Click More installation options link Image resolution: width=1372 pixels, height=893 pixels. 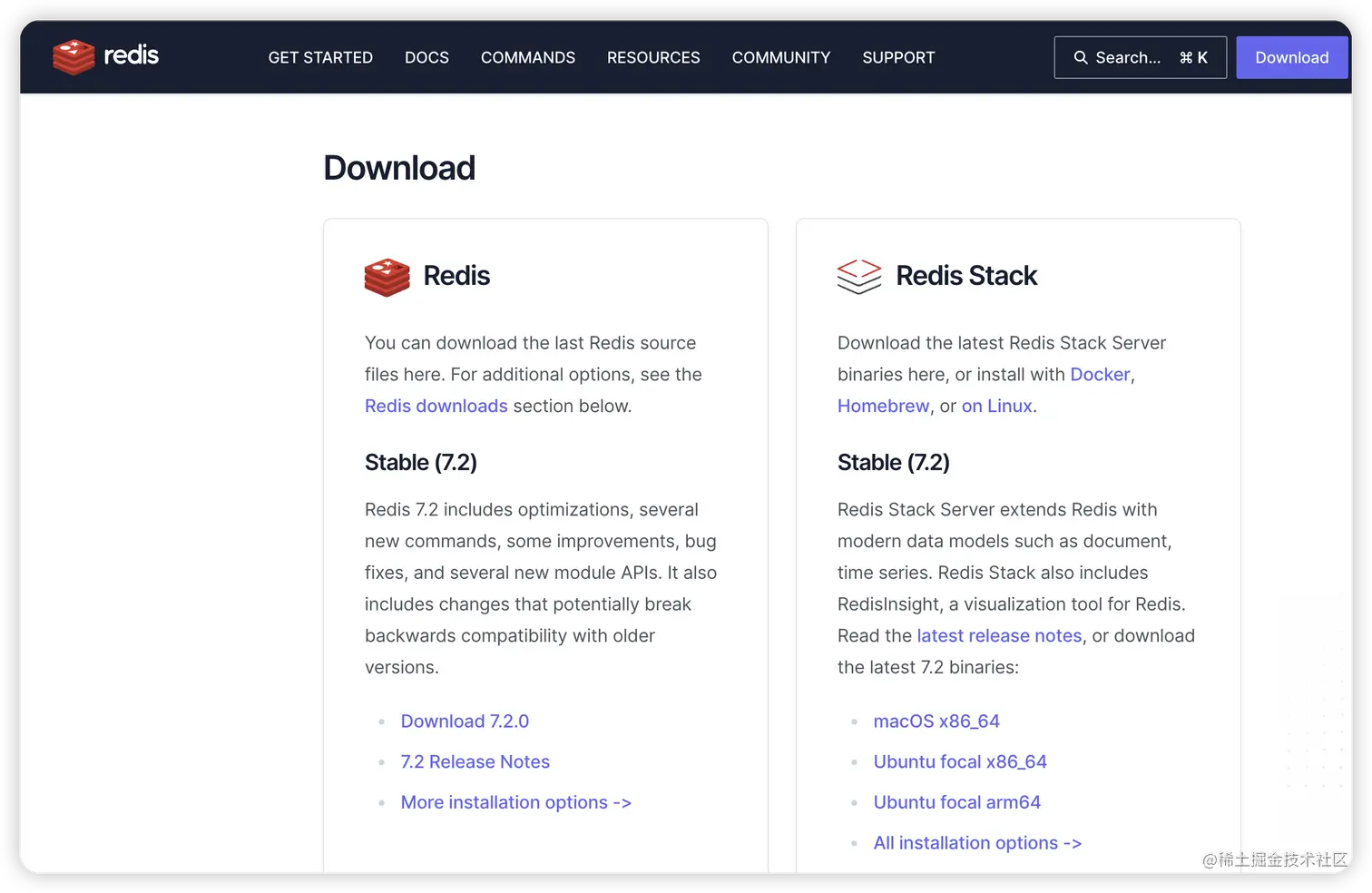pos(516,802)
